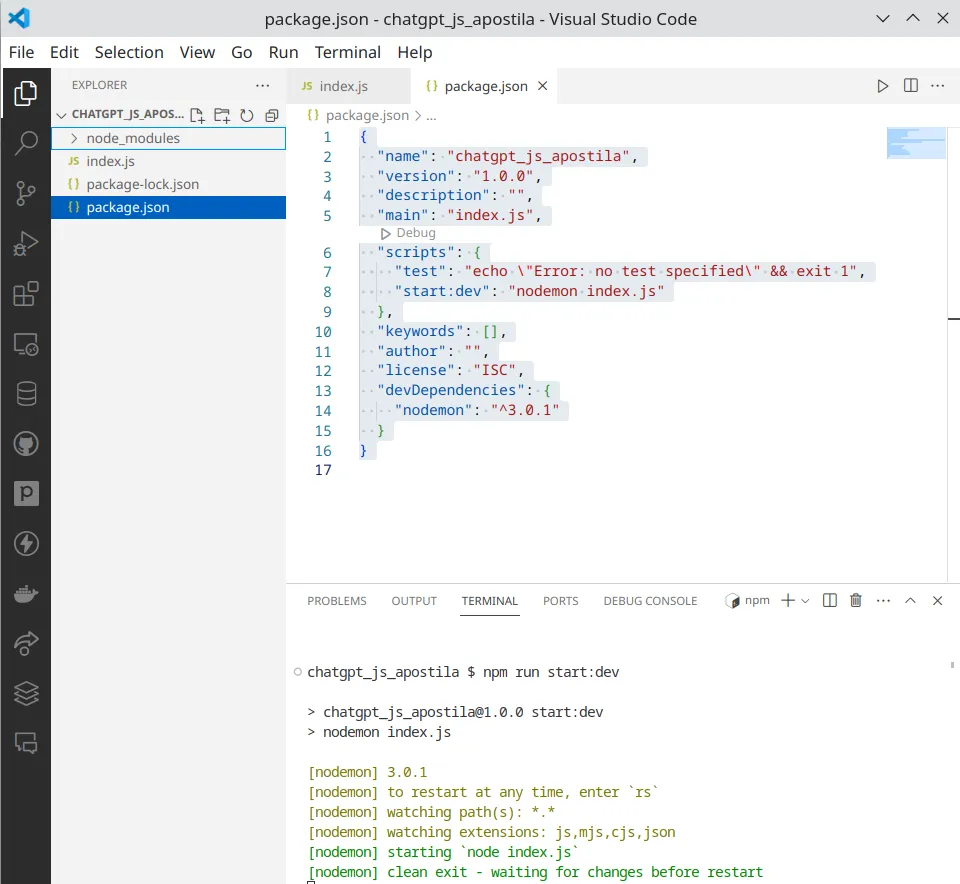
Task: Click the "devDependencies" key in editor
Action: [x=451, y=391]
